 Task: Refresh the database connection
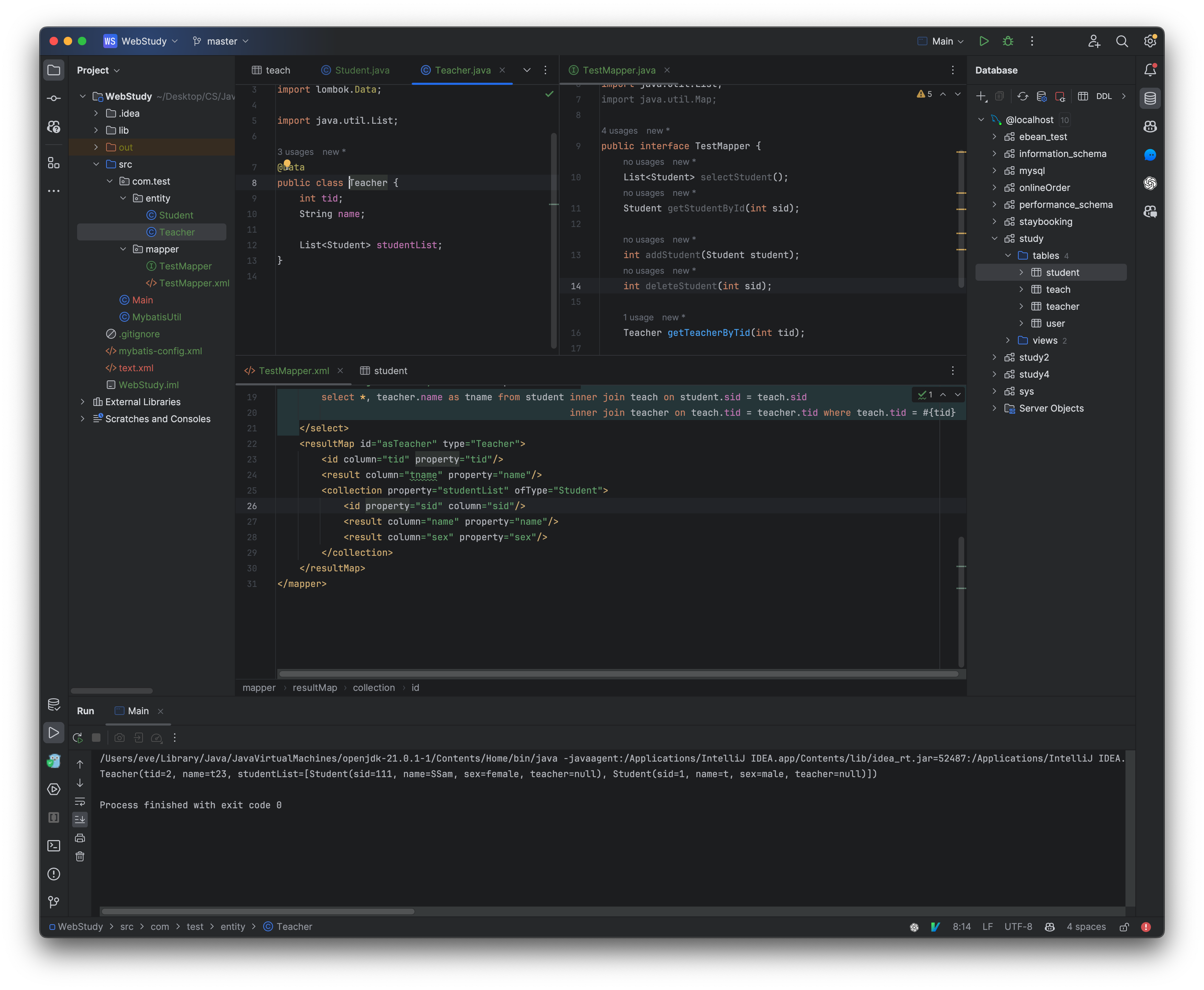[1023, 97]
